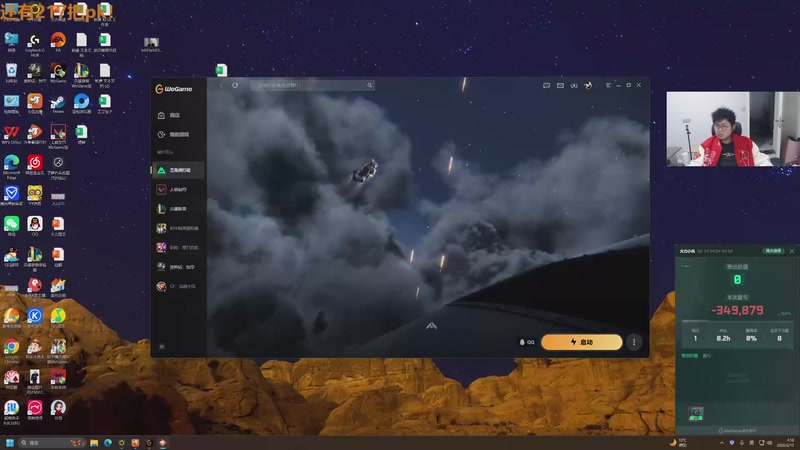
Task: Collapse the WeGame sidebar via bottom-left icon
Action: (x=162, y=346)
